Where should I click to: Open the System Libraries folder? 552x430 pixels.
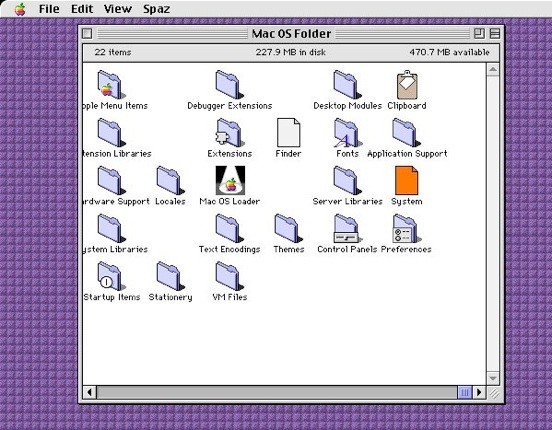pyautogui.click(x=111, y=228)
